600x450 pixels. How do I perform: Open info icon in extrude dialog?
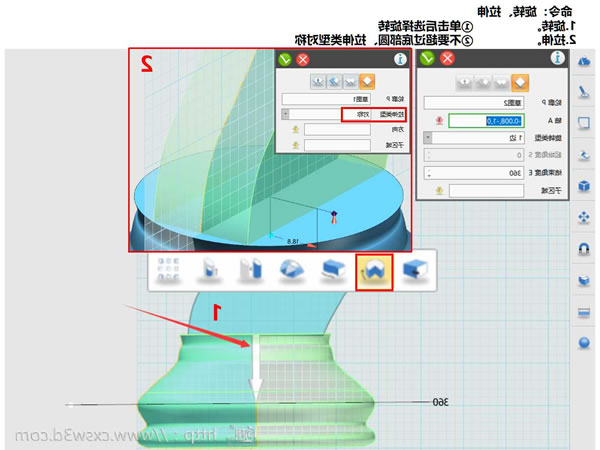(x=400, y=59)
